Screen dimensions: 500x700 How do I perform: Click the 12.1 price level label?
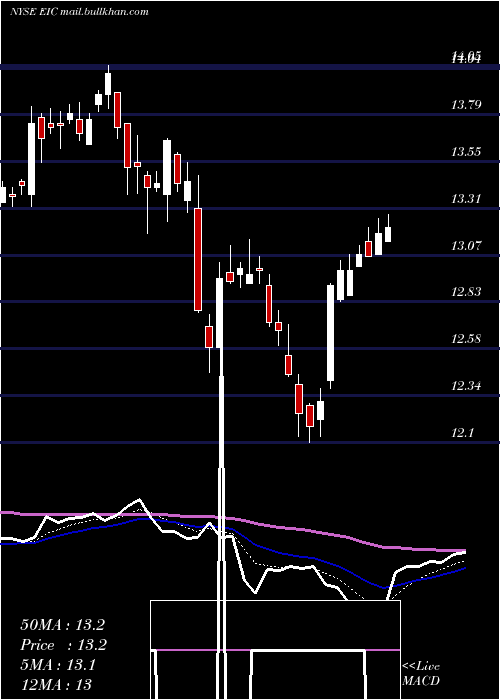click(x=463, y=432)
